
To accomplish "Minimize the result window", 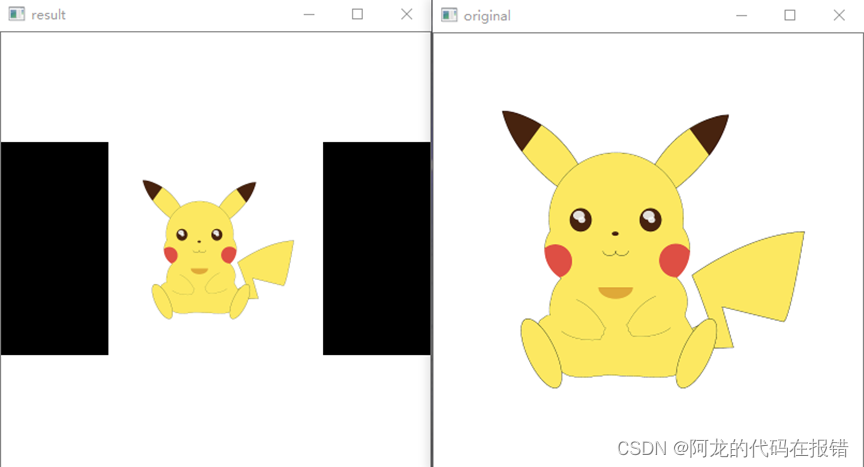I will click(309, 14).
